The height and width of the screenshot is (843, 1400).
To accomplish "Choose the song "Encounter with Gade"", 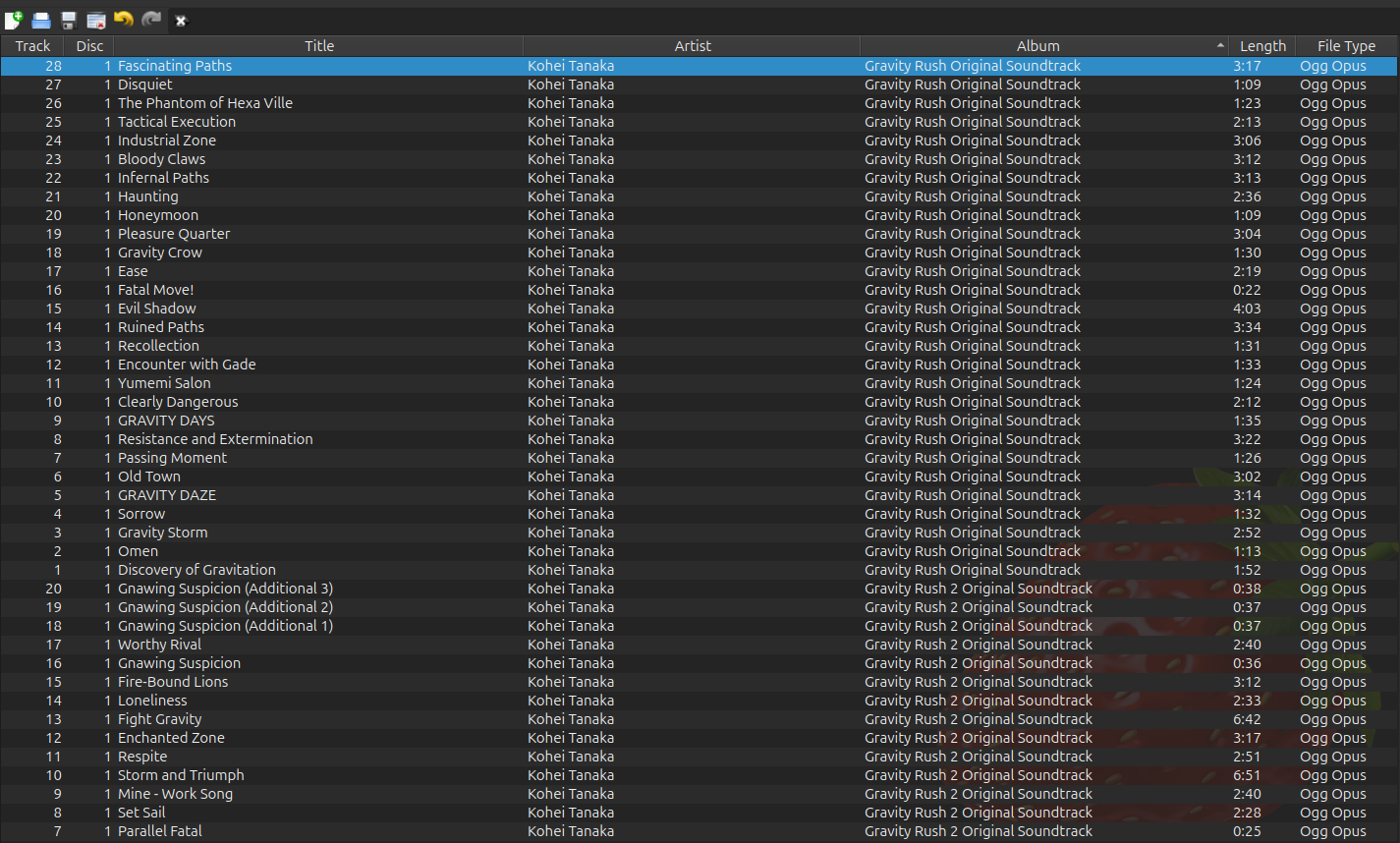I will (187, 365).
